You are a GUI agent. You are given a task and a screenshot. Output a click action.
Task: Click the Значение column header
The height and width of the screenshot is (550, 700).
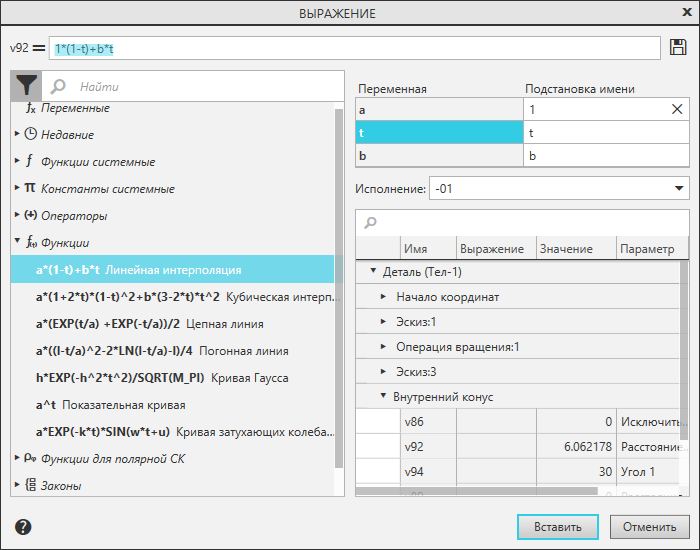(565, 249)
